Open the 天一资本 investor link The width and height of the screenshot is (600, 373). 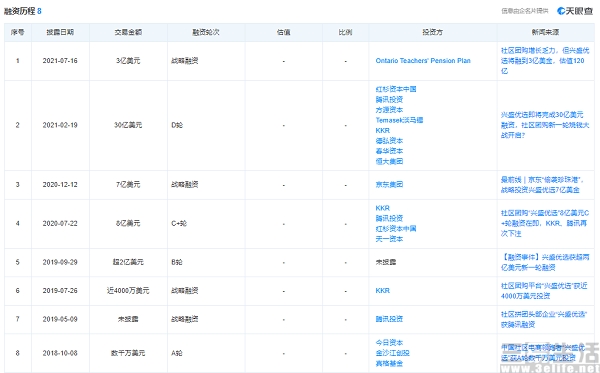tap(389, 239)
